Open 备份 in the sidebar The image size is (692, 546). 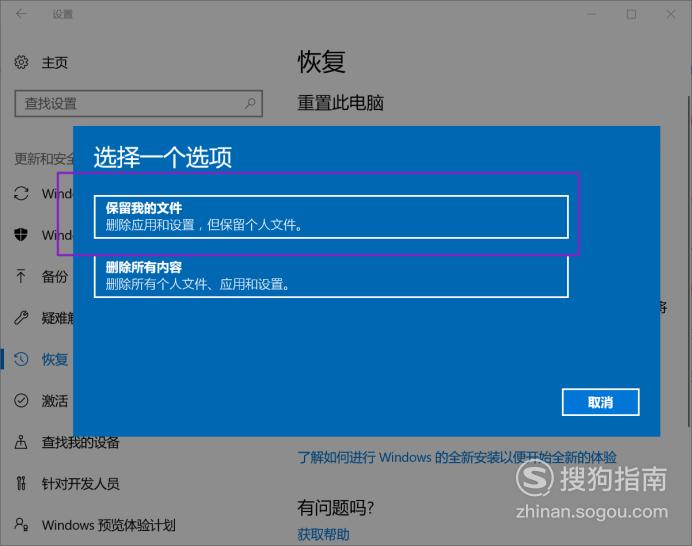[55, 276]
